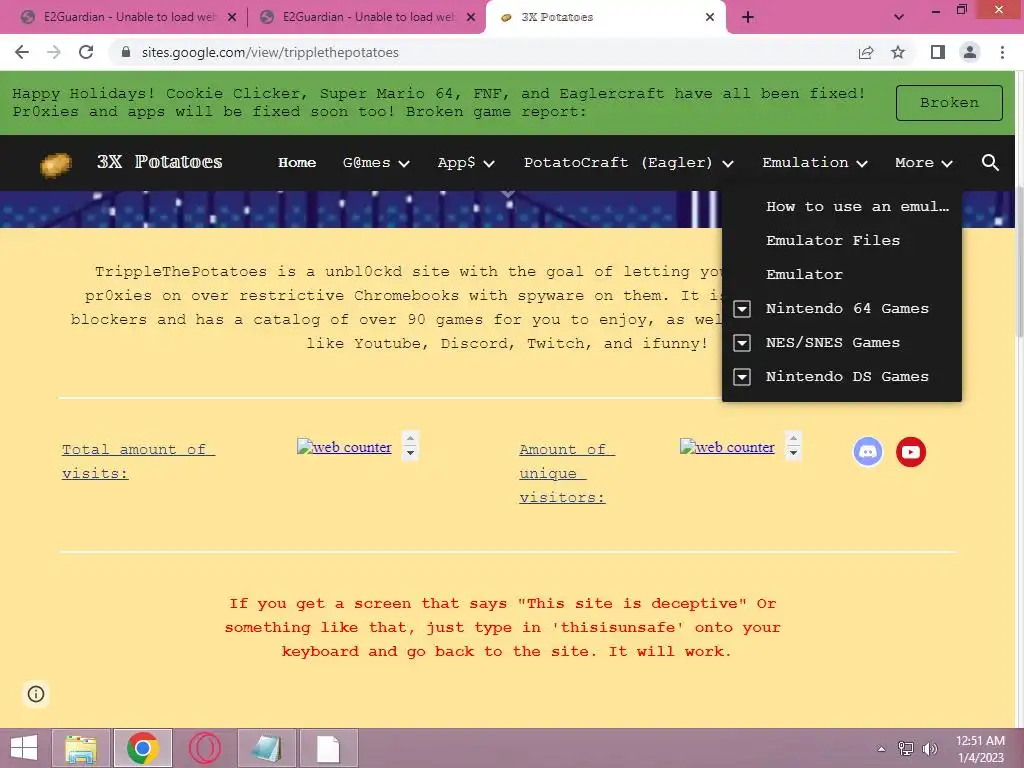This screenshot has width=1024, height=768.
Task: Launch Opera from the taskbar
Action: click(204, 748)
